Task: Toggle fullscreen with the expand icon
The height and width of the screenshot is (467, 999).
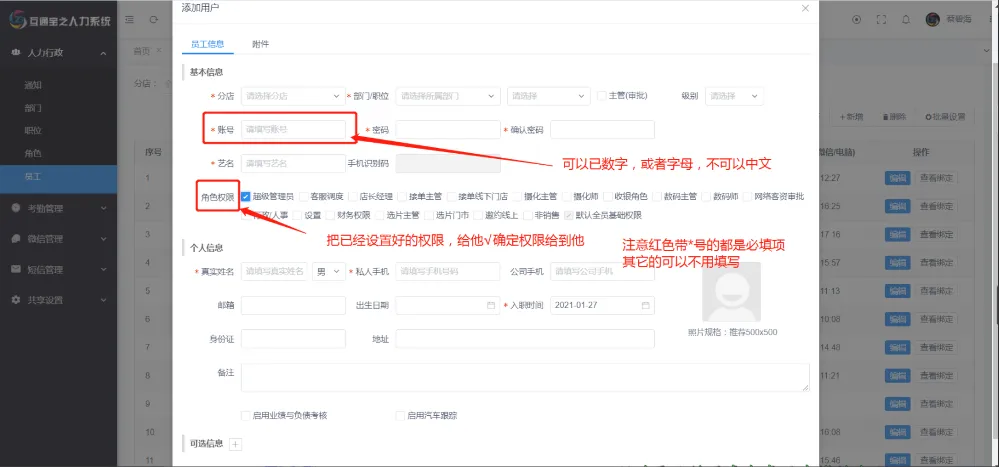Action: (881, 20)
